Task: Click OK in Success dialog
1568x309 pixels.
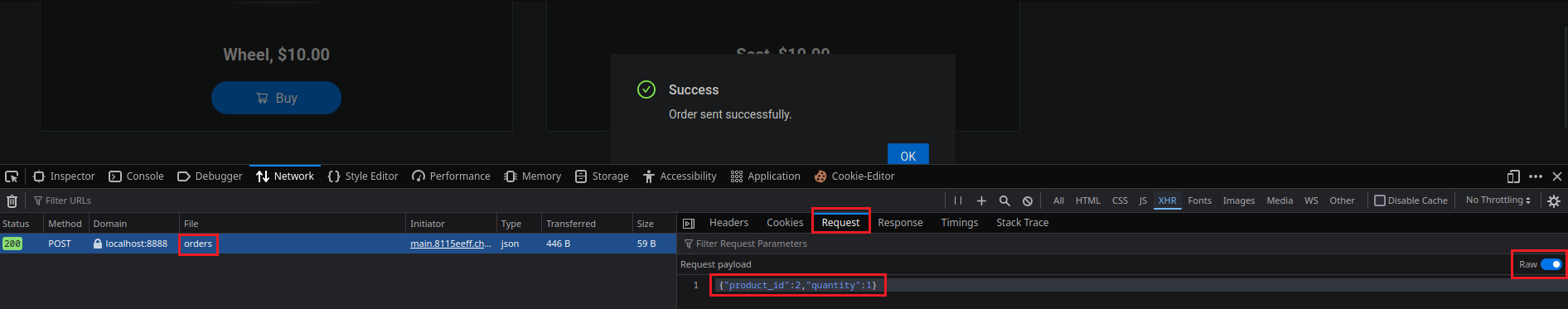Action: point(908,155)
